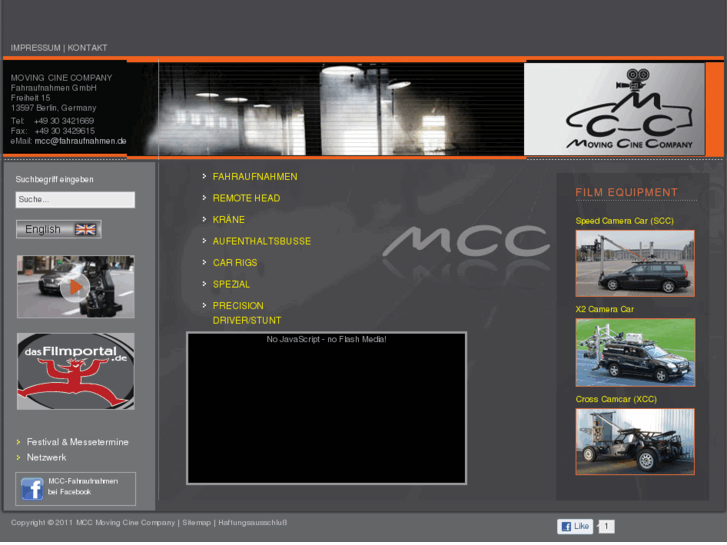Click the Facebook logo icon in sidebar
This screenshot has height=545, width=727.
32,489
